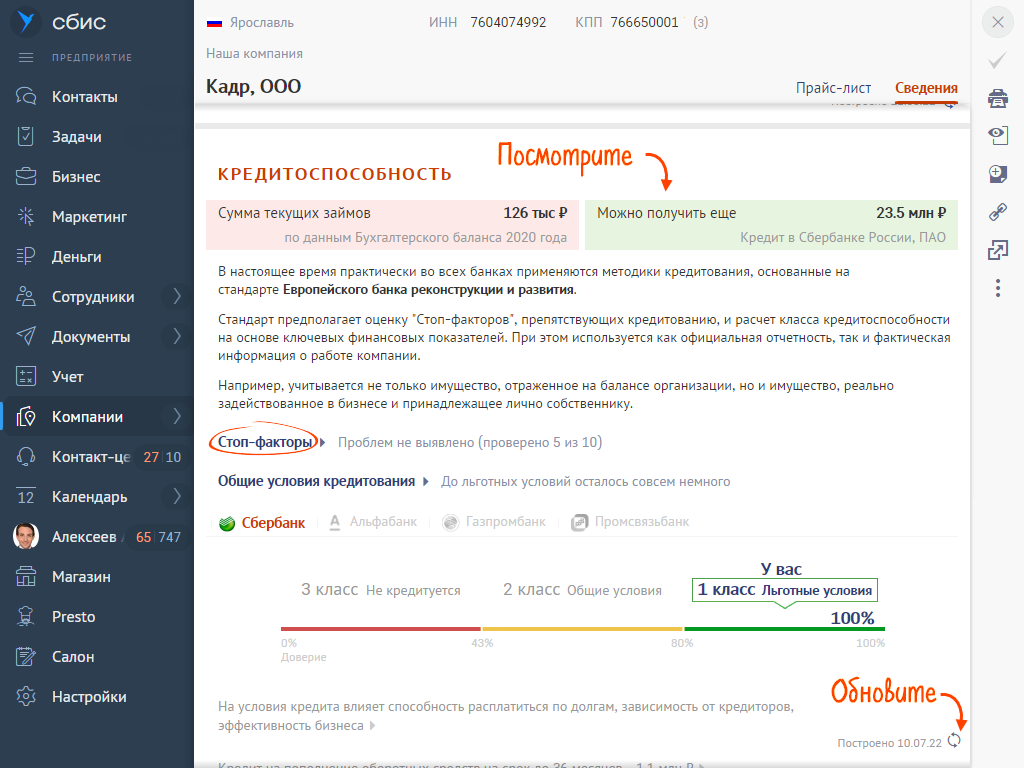Open Контакт-центр in the sidebar
1024x768 pixels.
click(x=91, y=456)
